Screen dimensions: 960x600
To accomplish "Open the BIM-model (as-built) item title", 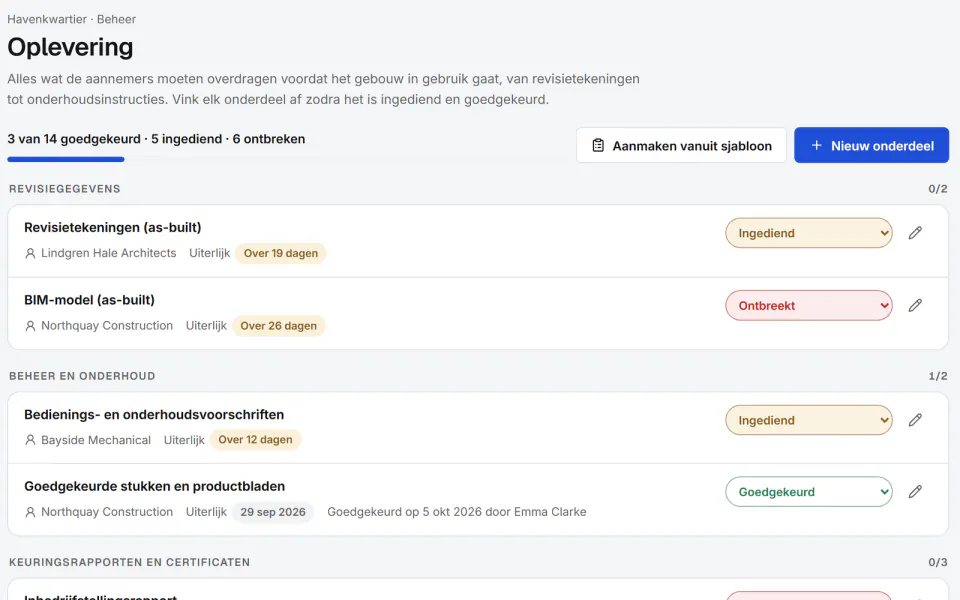I will pyautogui.click(x=89, y=300).
